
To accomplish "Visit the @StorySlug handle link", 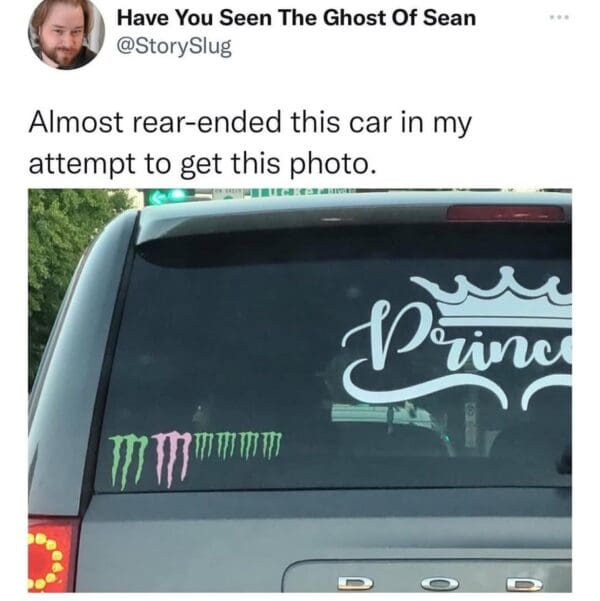I will pos(174,47).
